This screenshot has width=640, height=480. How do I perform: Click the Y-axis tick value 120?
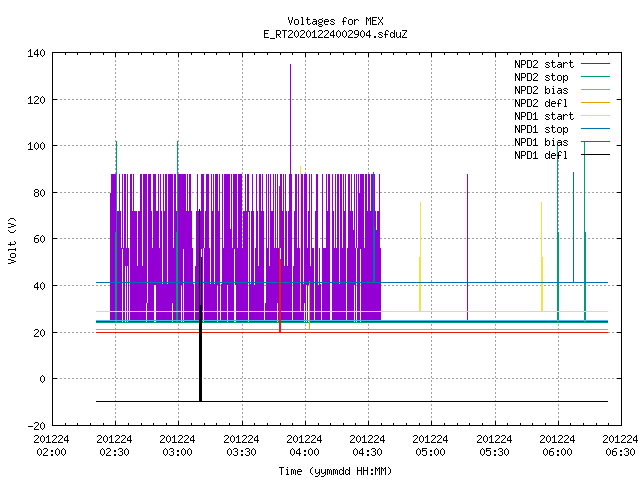tap(36, 100)
